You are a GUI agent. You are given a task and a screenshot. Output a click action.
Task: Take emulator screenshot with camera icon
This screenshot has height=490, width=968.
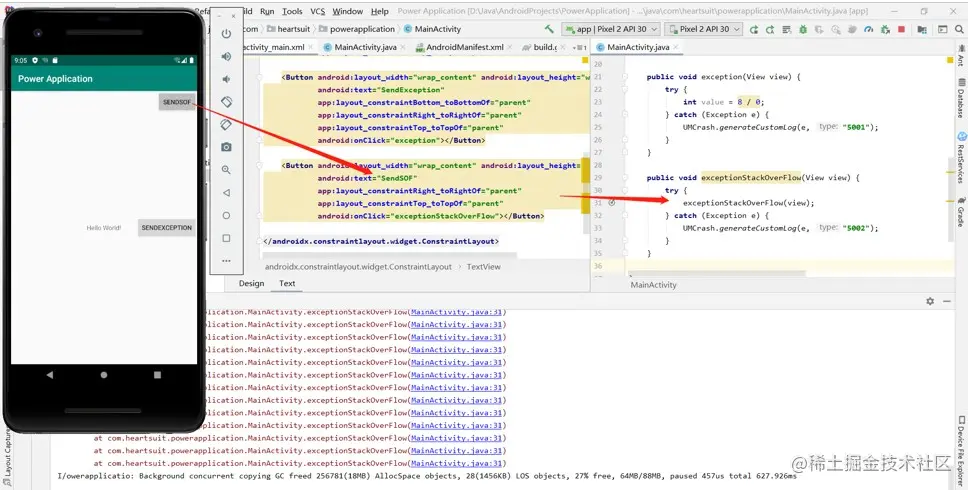[x=227, y=147]
